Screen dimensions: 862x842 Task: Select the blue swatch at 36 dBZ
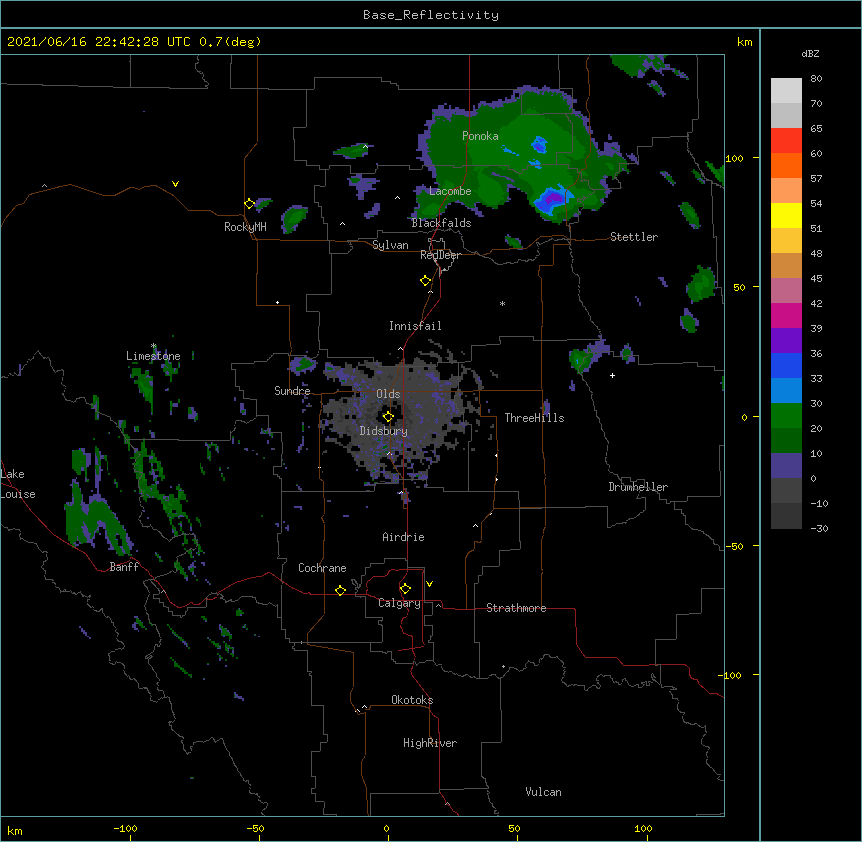pos(786,365)
